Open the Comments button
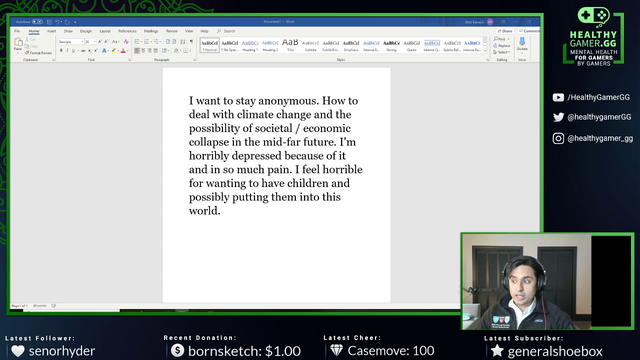 529,31
